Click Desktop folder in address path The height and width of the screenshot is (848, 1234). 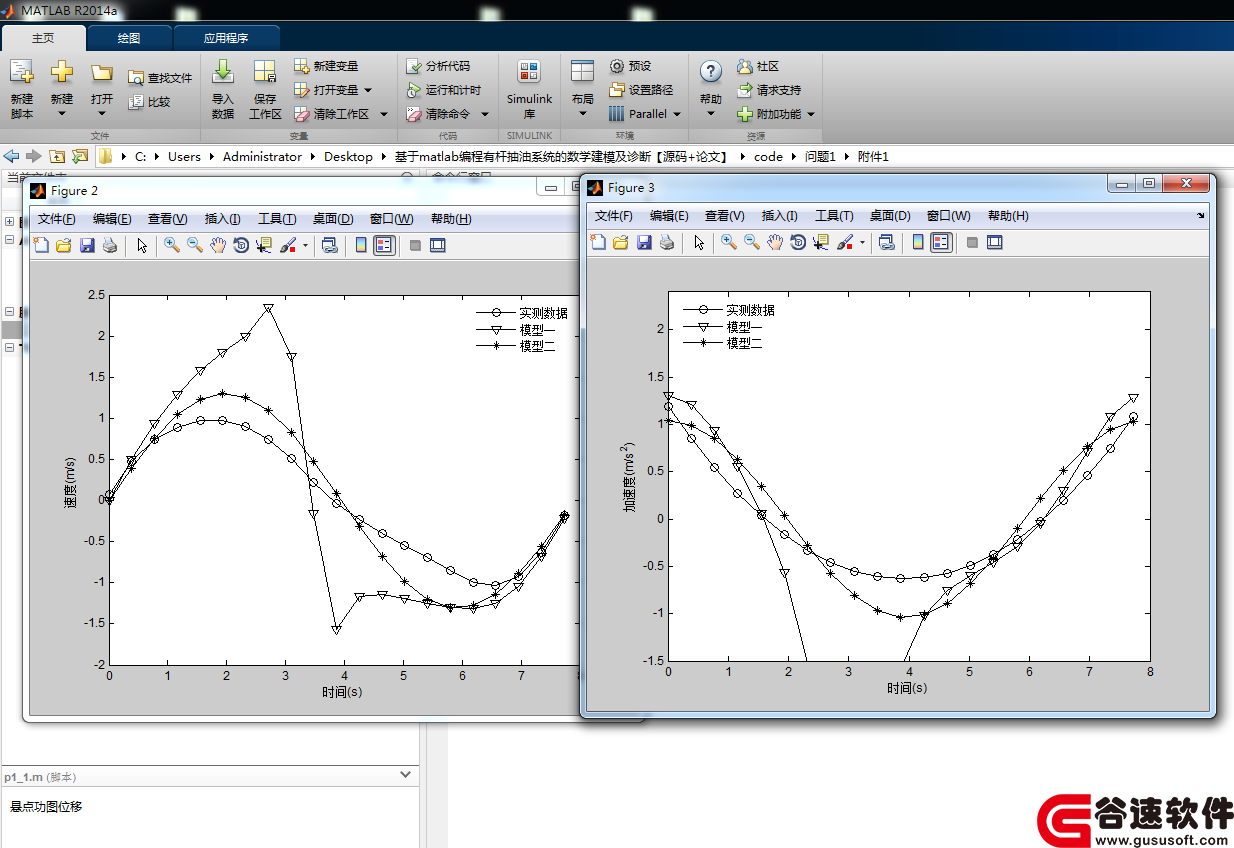(x=348, y=157)
